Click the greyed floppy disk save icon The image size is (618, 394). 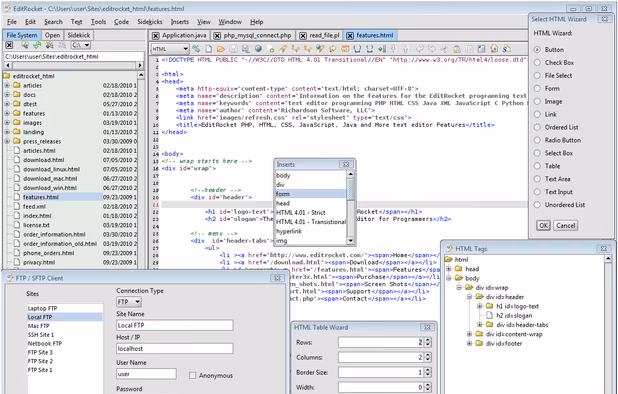[x=233, y=49]
